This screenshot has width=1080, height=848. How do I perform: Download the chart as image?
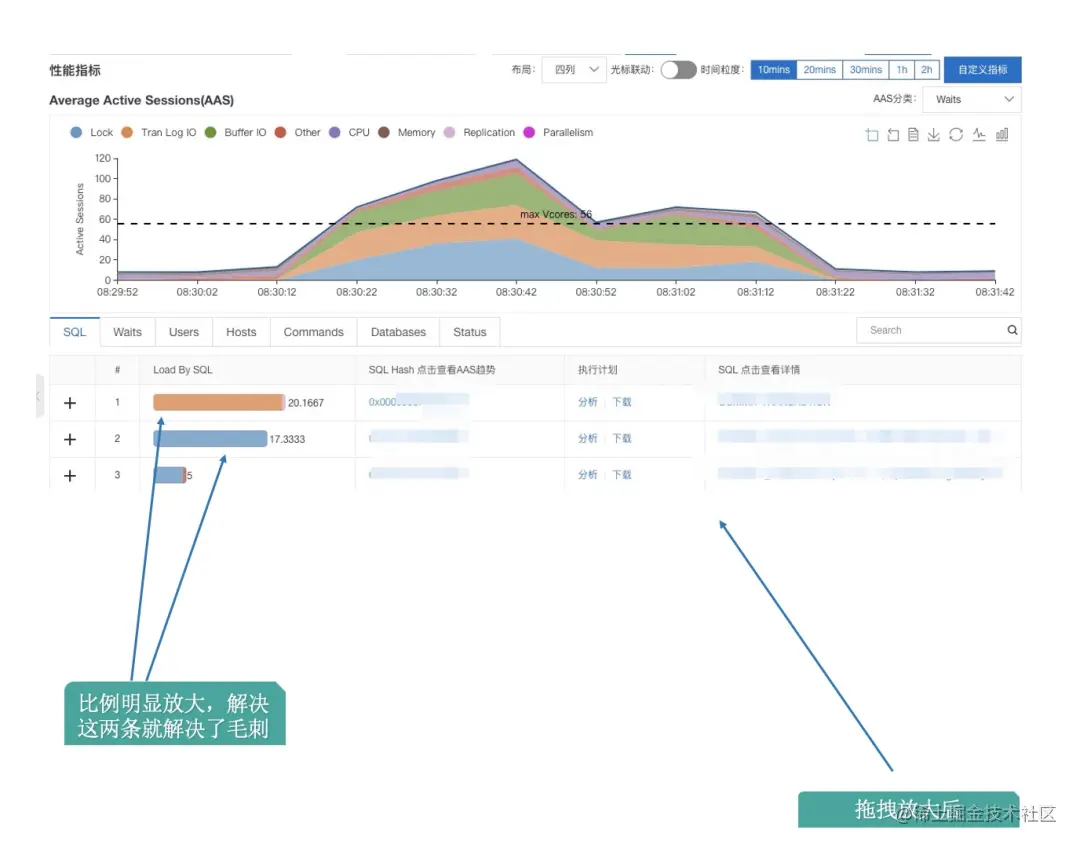(933, 134)
